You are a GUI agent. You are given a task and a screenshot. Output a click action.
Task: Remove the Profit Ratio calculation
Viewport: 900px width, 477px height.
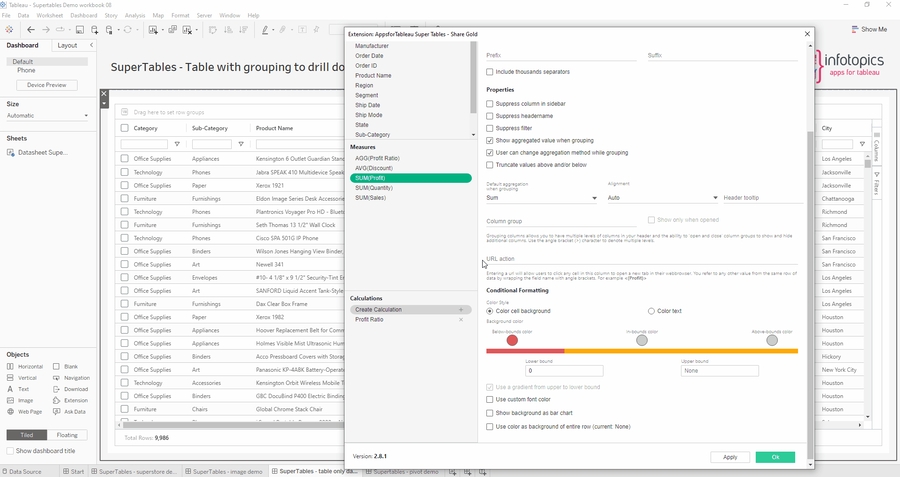tap(461, 319)
